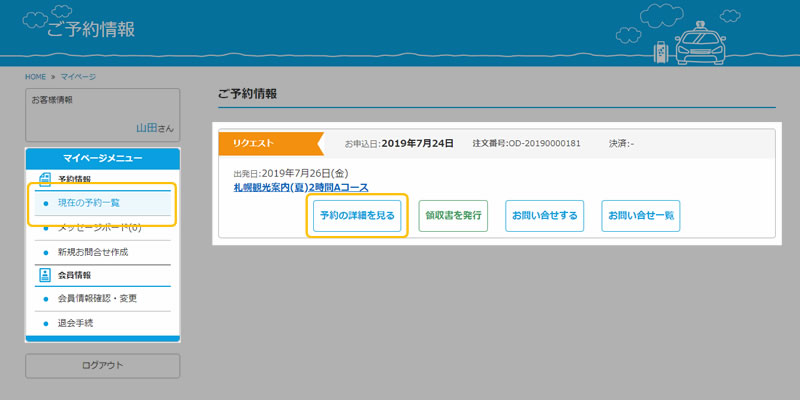
Task: Click the 会員情報 person icon
Action: [44, 275]
